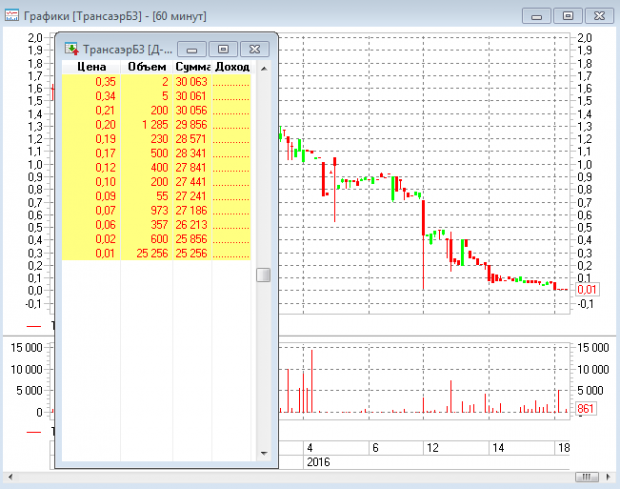Image resolution: width=620 pixels, height=489 pixels.
Task: Maximize the ТрансаэрБ3 order book window
Action: pos(224,48)
